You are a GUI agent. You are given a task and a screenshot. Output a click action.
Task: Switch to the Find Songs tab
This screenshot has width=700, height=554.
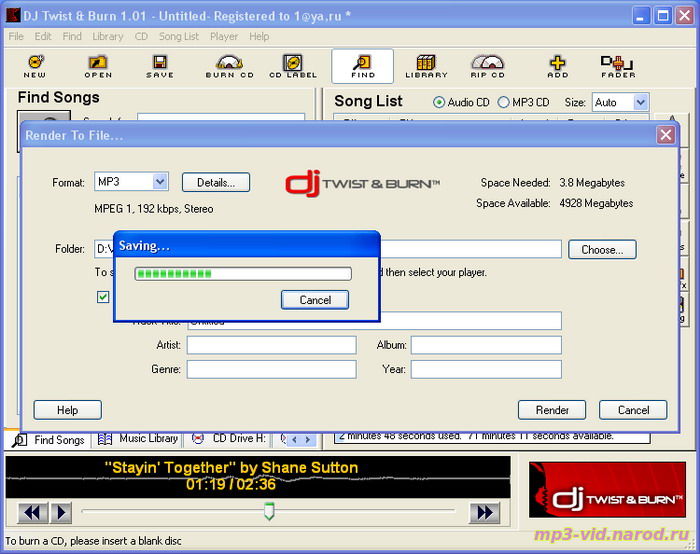48,440
